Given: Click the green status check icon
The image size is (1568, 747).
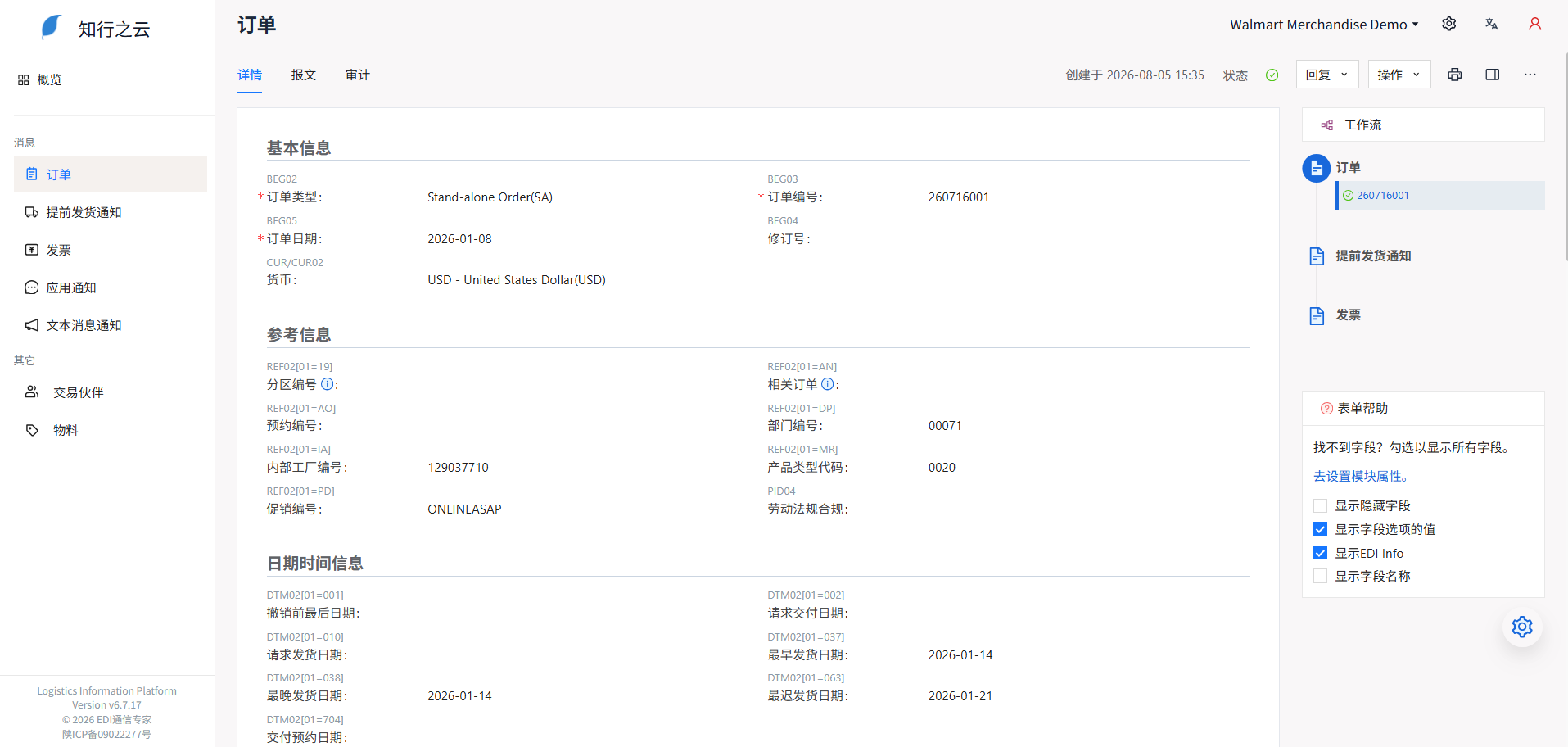Looking at the screenshot, I should pos(1272,75).
